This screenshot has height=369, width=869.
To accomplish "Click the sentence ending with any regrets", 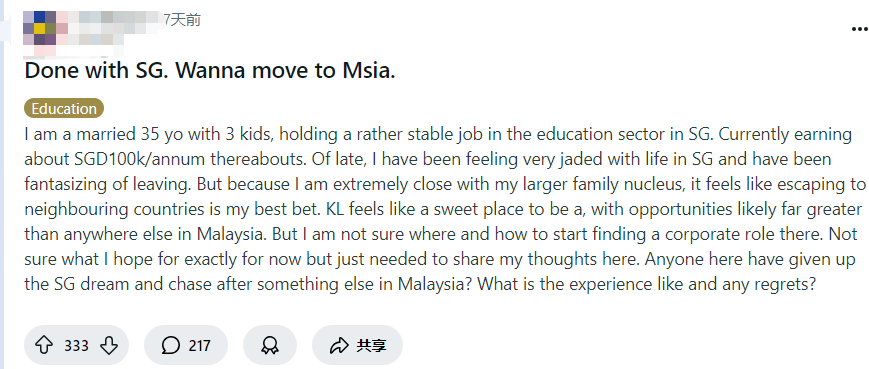I will (x=647, y=284).
